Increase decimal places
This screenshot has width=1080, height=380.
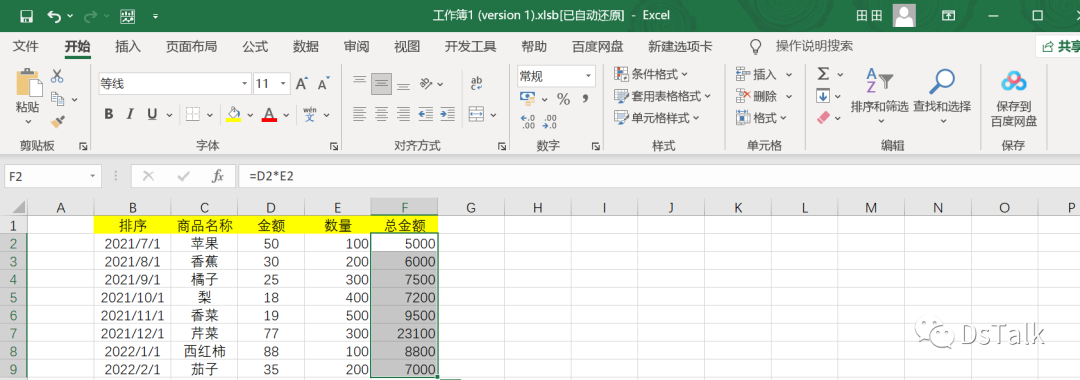[x=529, y=122]
